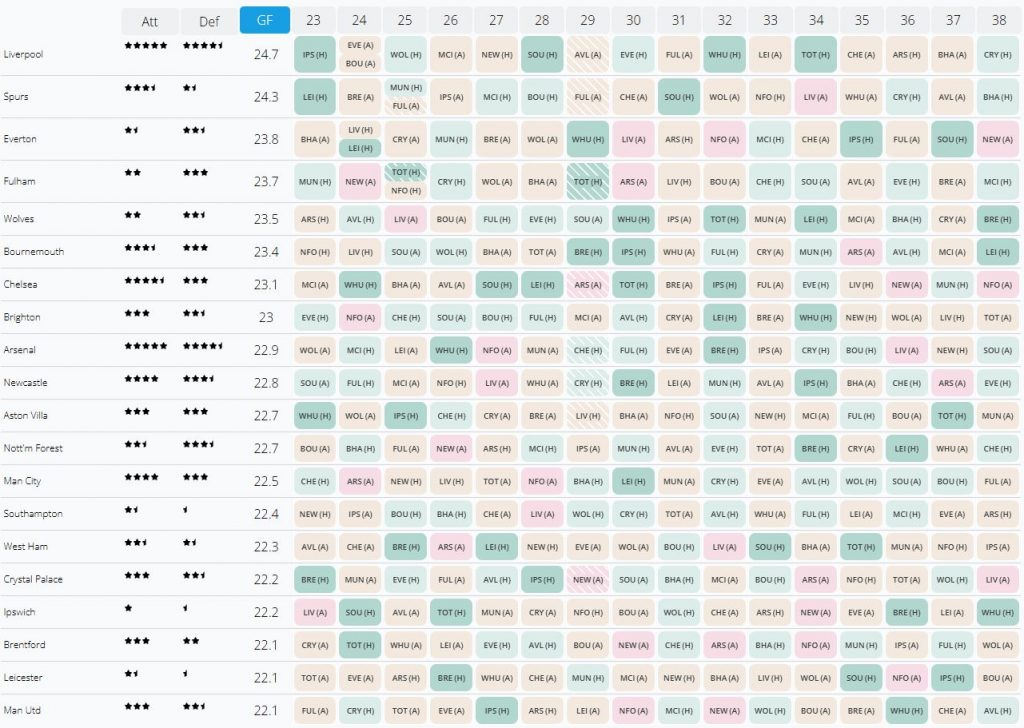Click Liverpool's attack star rating
This screenshot has width=1024, height=728.
(146, 46)
